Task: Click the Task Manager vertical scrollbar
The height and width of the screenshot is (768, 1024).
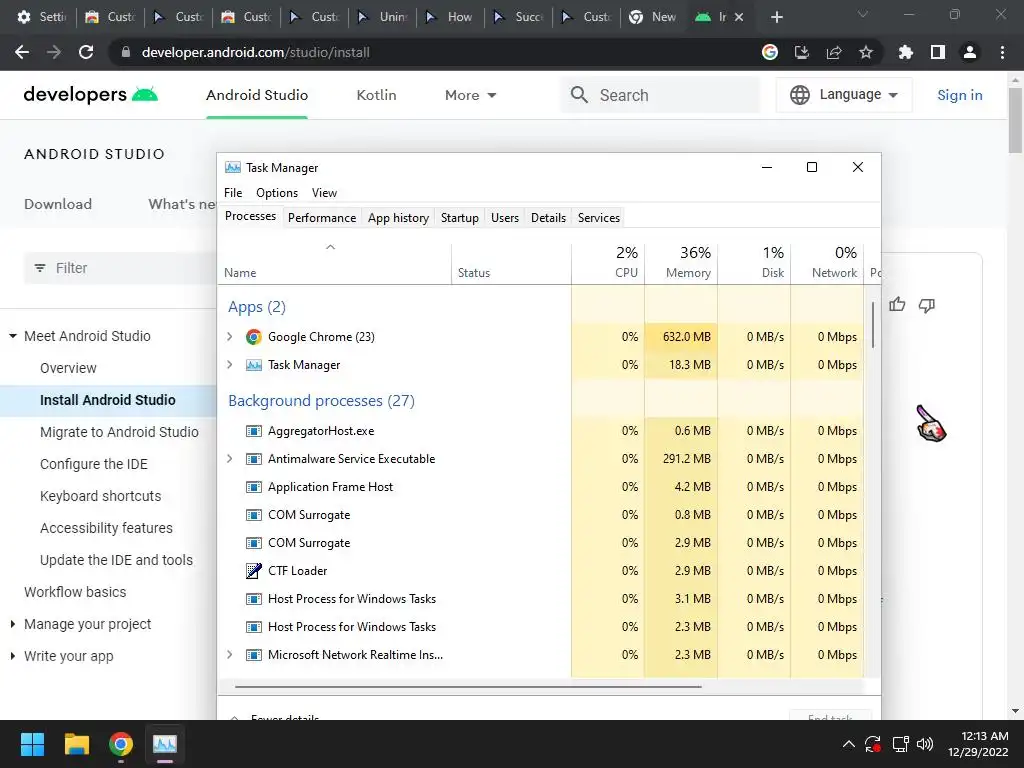Action: (x=872, y=325)
